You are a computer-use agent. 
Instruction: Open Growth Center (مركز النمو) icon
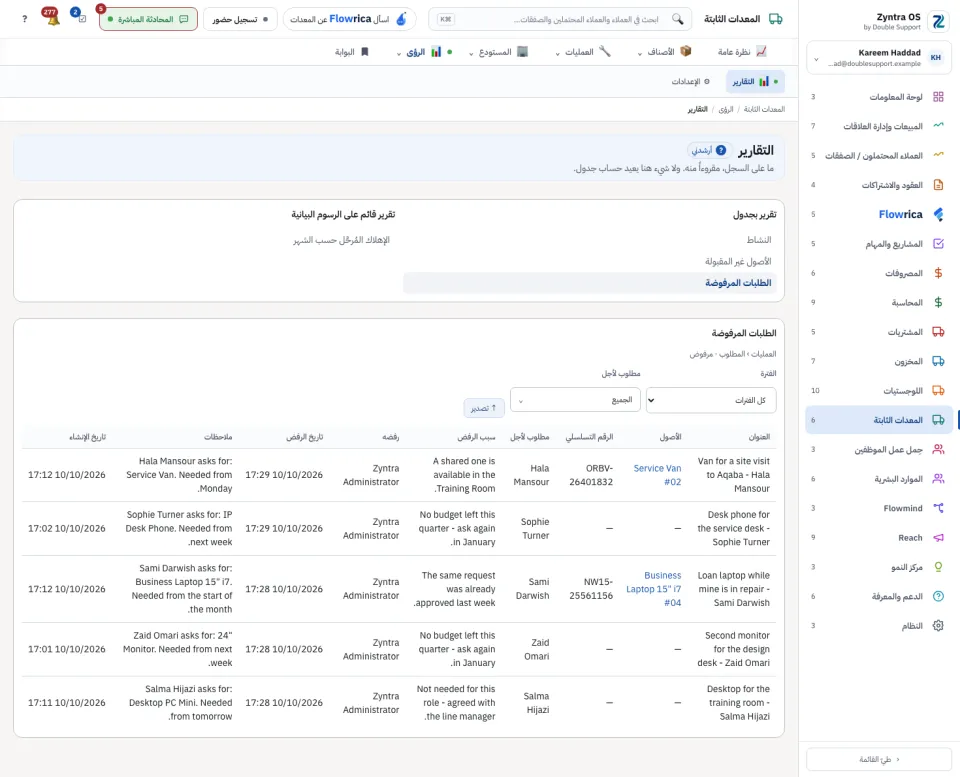[938, 567]
